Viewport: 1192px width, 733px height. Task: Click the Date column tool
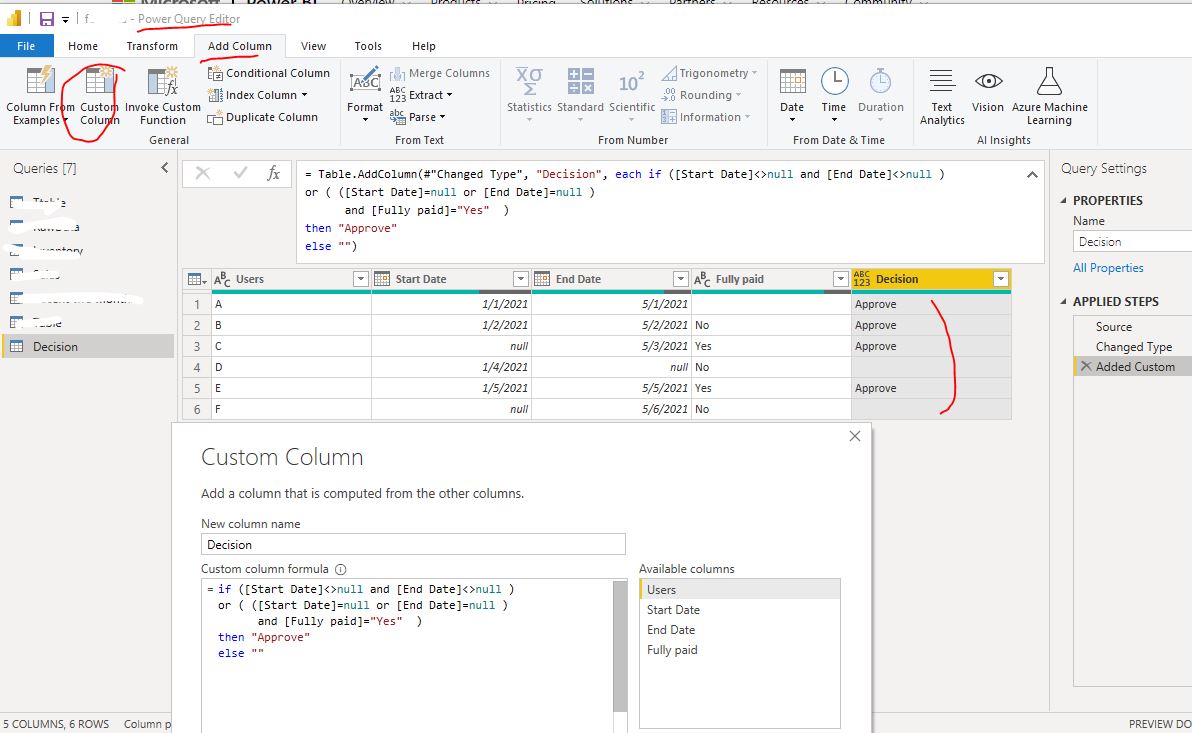tap(792, 94)
